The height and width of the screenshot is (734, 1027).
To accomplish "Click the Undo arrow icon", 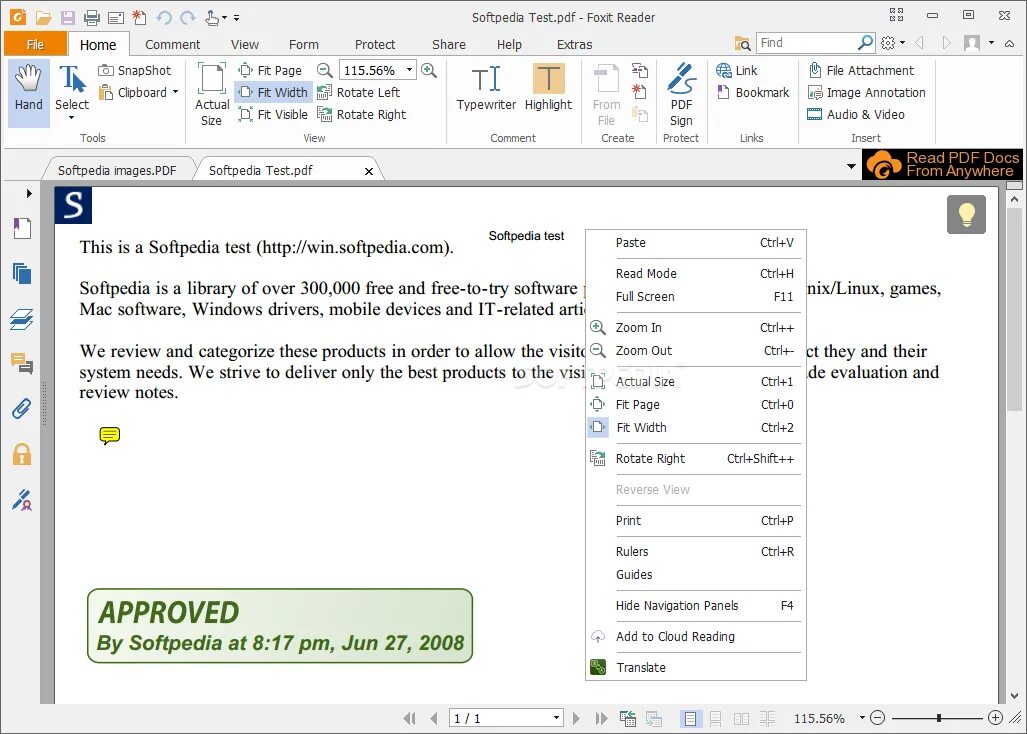I will click(164, 18).
